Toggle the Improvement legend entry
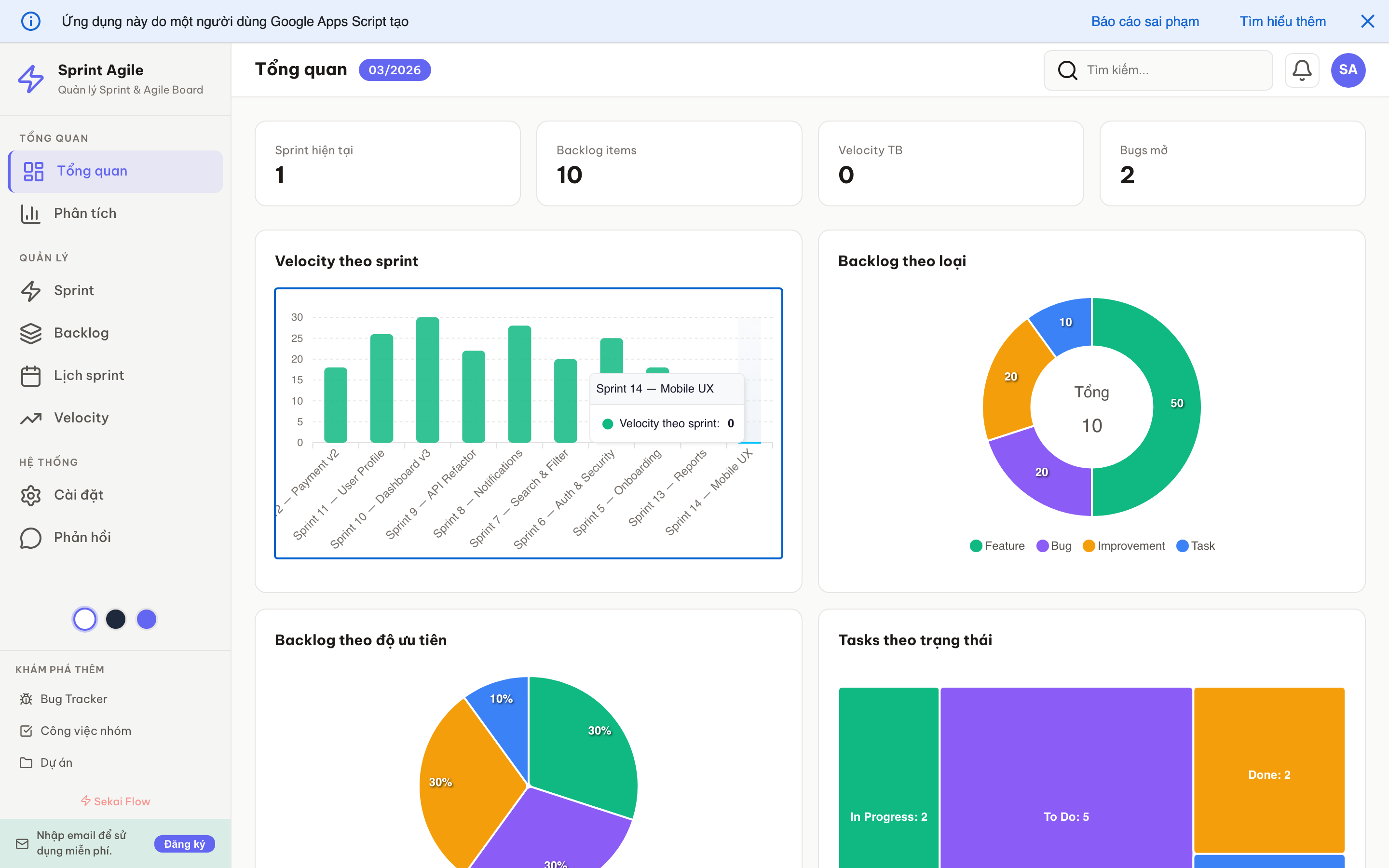The width and height of the screenshot is (1389, 868). (1123, 545)
